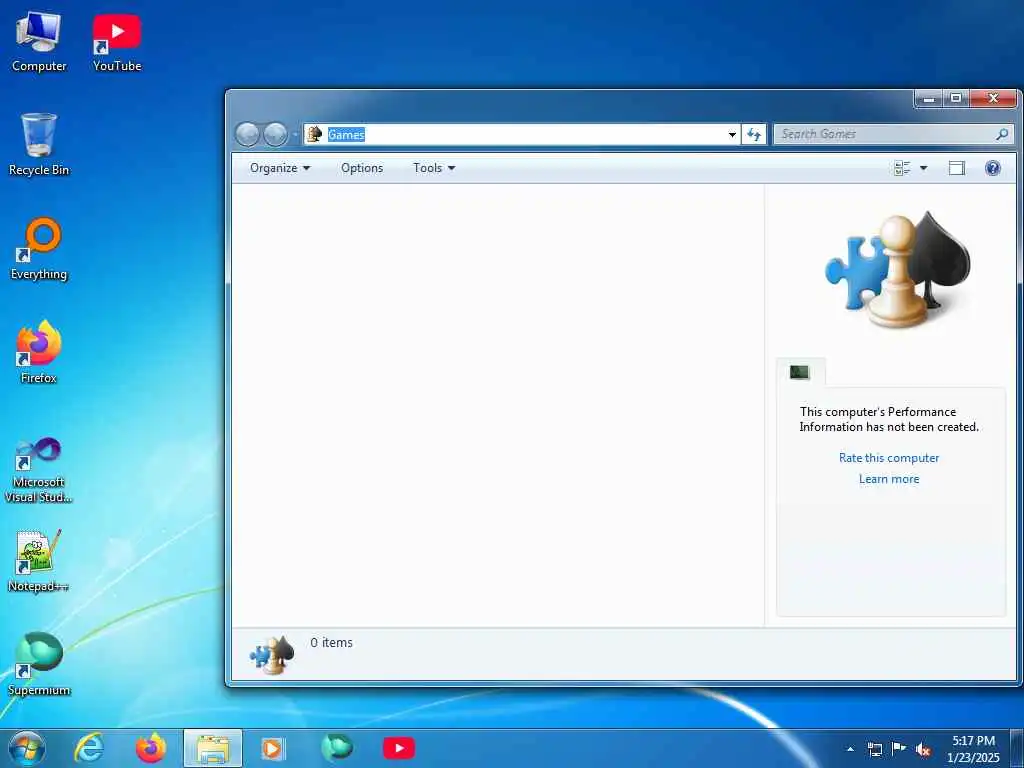Select the Supermium desktop shortcut
This screenshot has height=768, width=1024.
tap(39, 665)
